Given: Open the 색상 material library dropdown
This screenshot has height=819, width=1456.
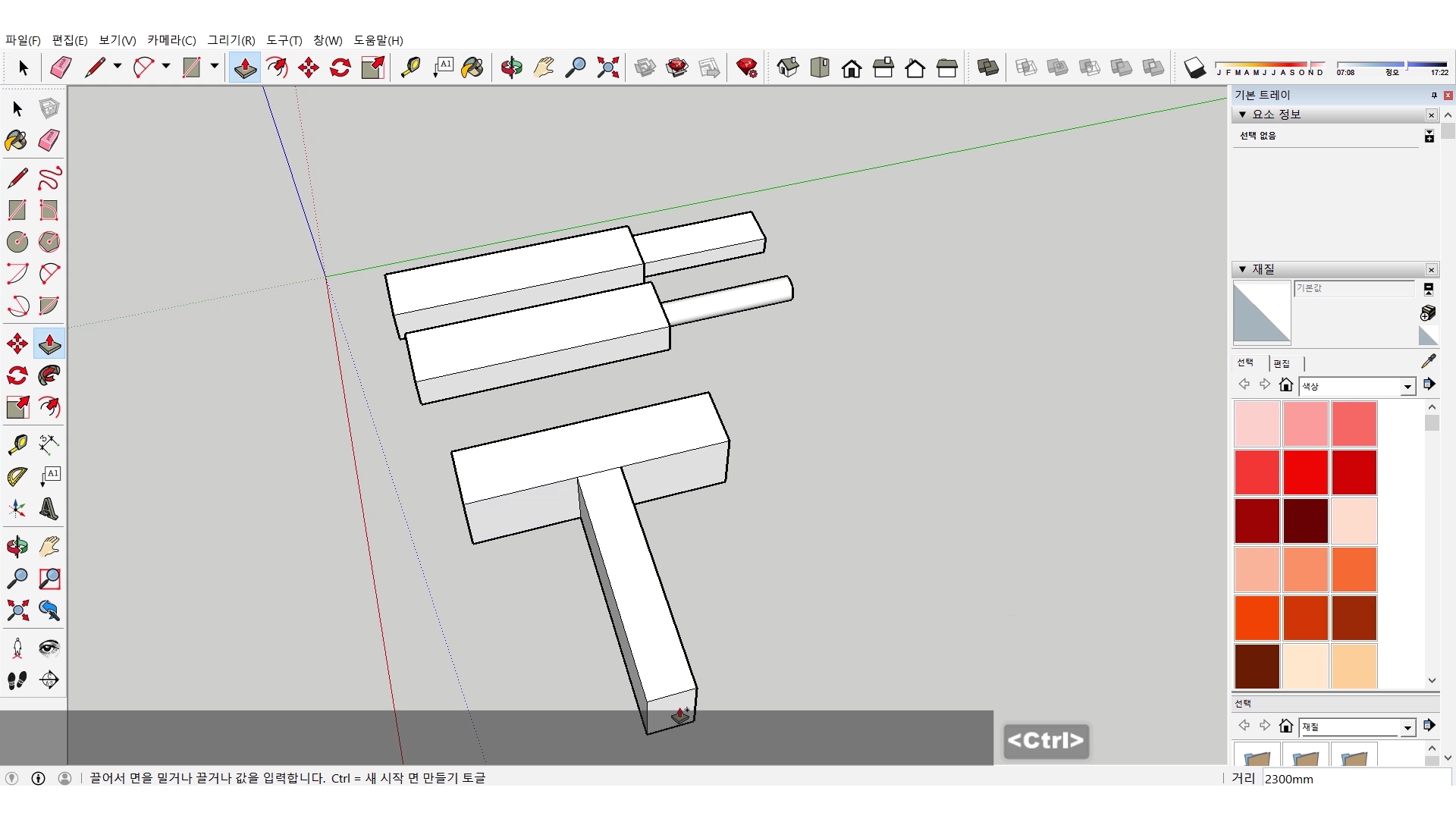Looking at the screenshot, I should 1407,387.
